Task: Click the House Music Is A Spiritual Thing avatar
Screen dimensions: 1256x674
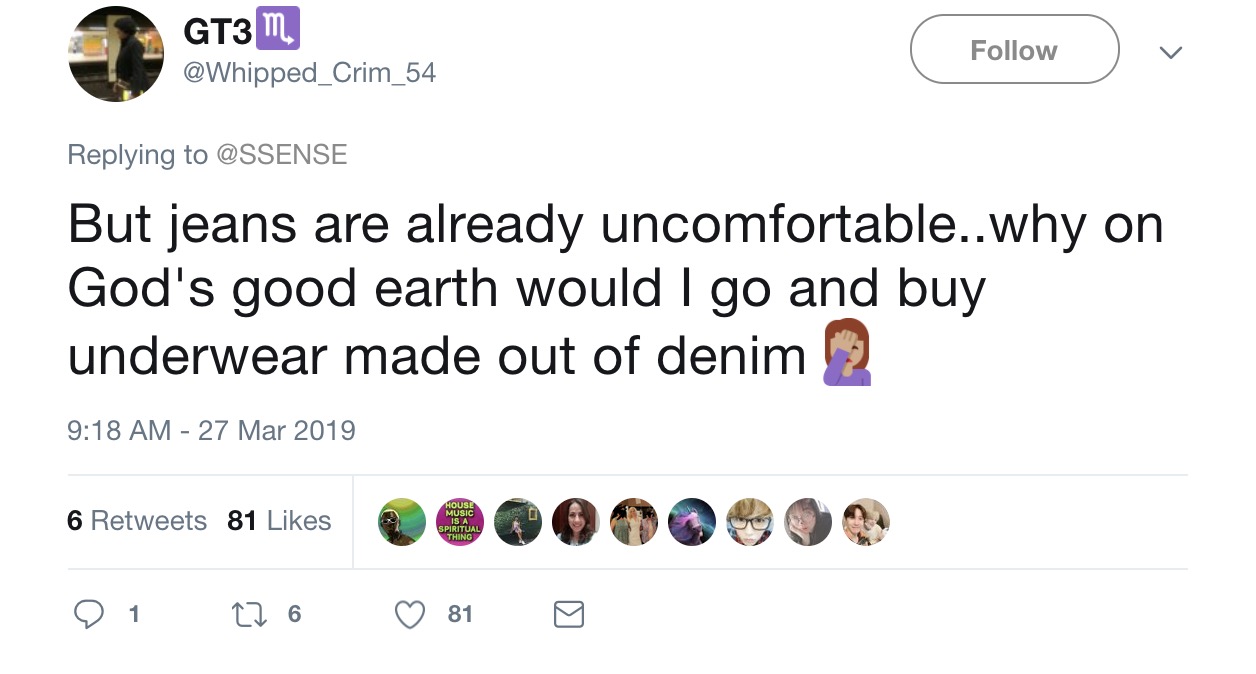Action: 460,522
